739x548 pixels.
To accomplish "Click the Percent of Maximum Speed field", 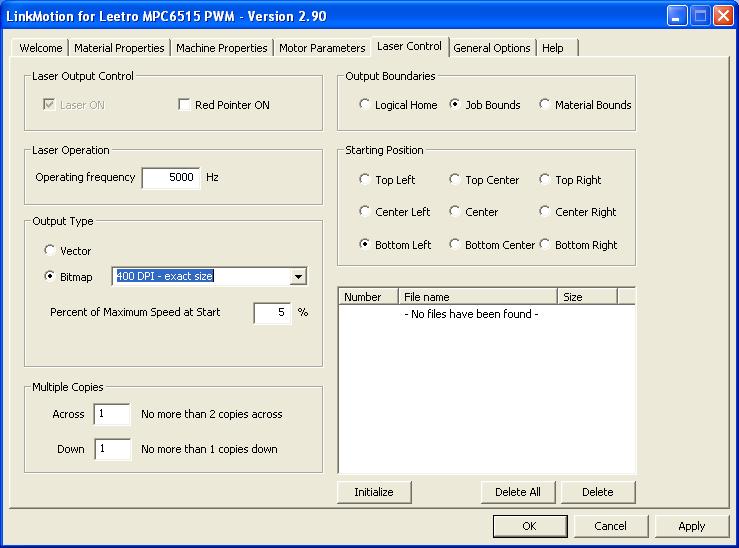I will (x=272, y=313).
